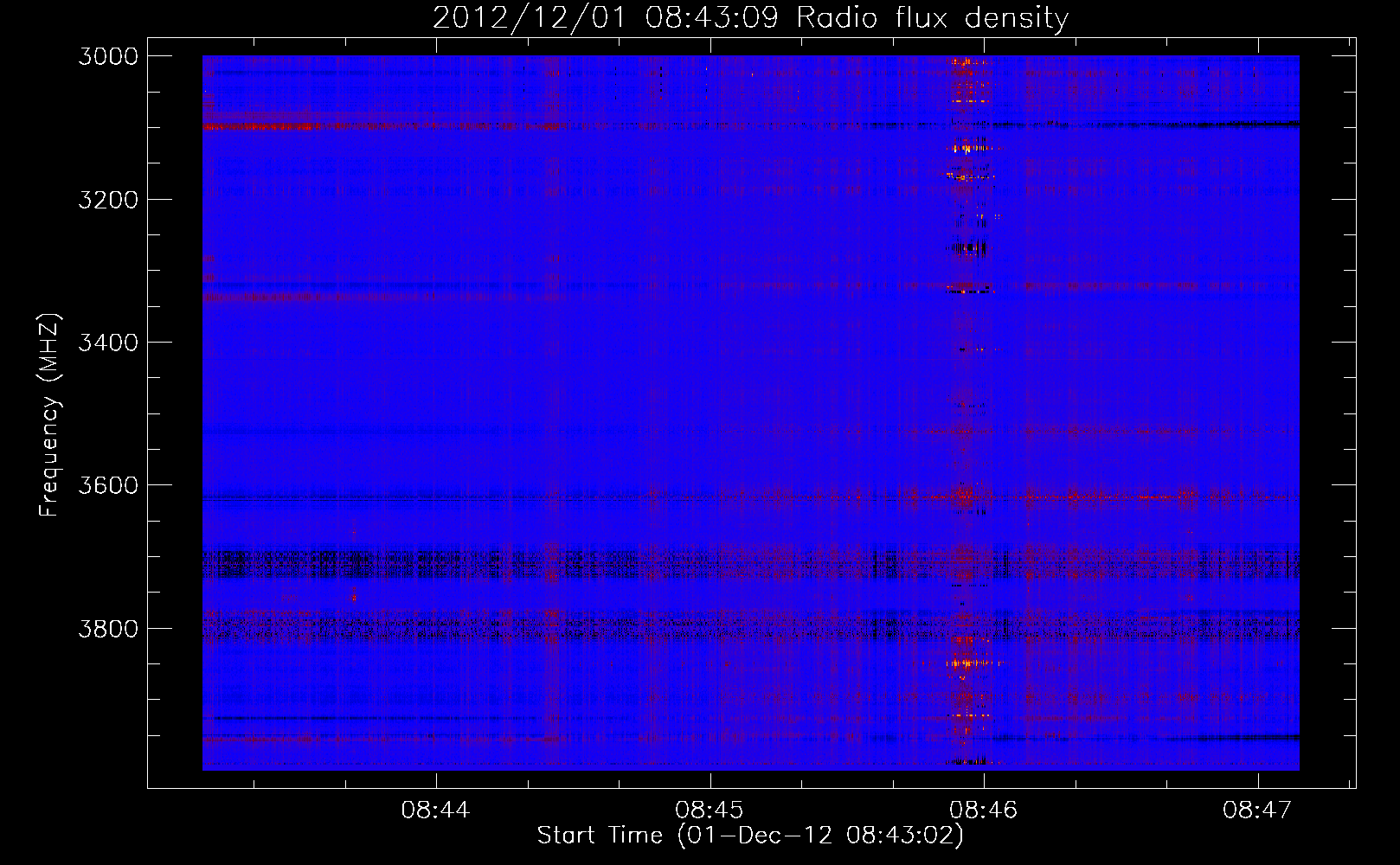The height and width of the screenshot is (865, 1400).
Task: Click the 08:46 time tick label
Action: [984, 810]
